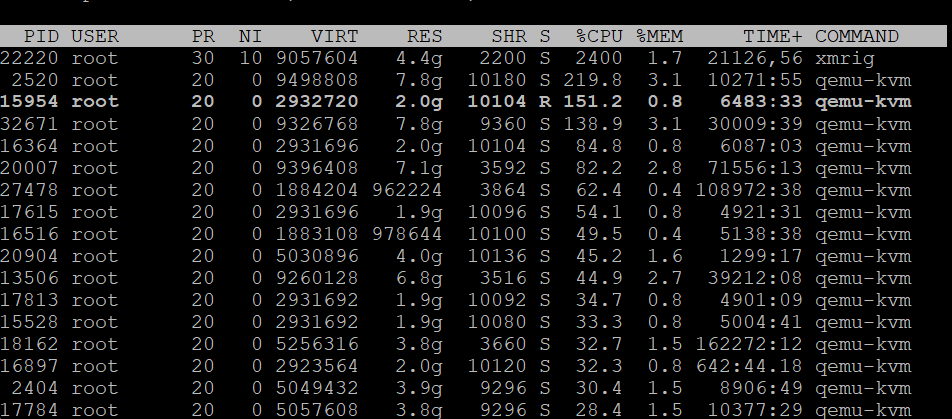This screenshot has height=419, width=952.
Task: Select the bold PID 15954 entry
Action: (x=31, y=102)
